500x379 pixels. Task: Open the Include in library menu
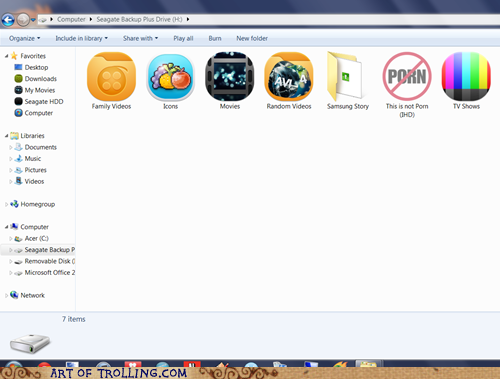[82, 38]
